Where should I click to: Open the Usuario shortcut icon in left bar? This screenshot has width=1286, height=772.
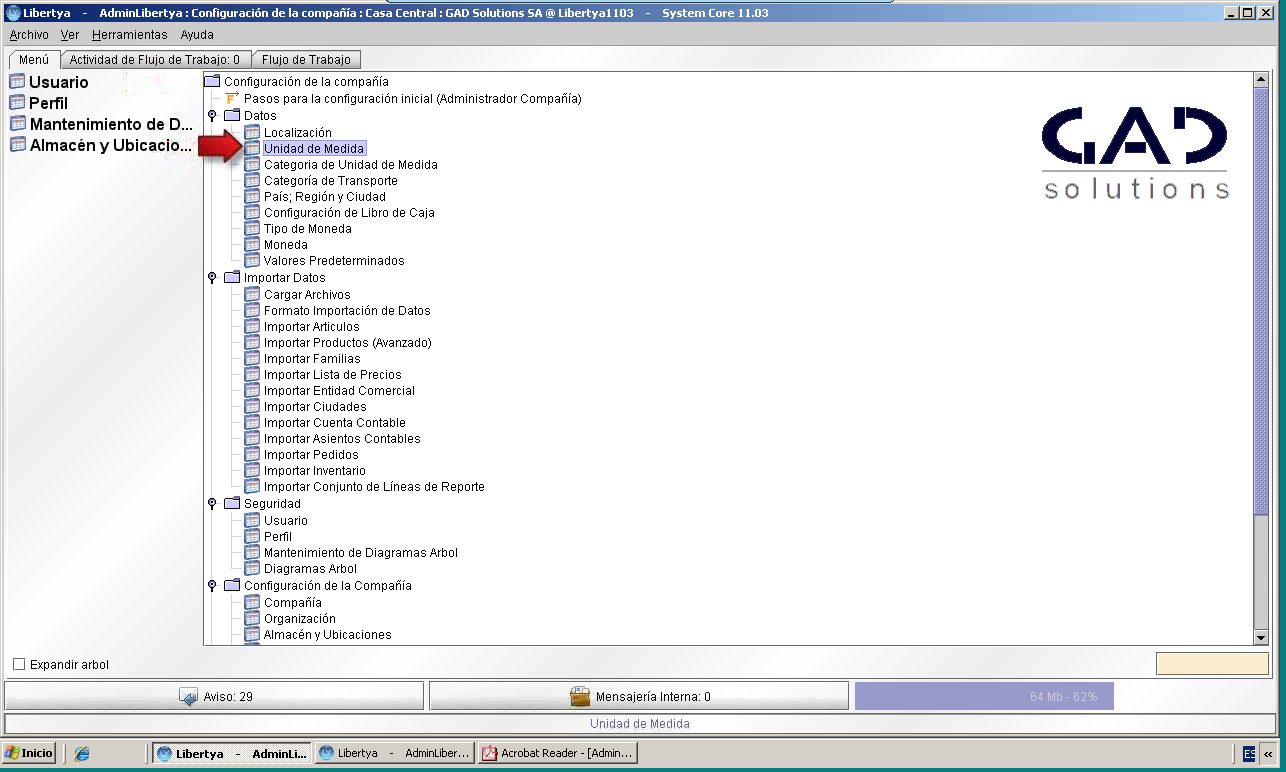(17, 82)
